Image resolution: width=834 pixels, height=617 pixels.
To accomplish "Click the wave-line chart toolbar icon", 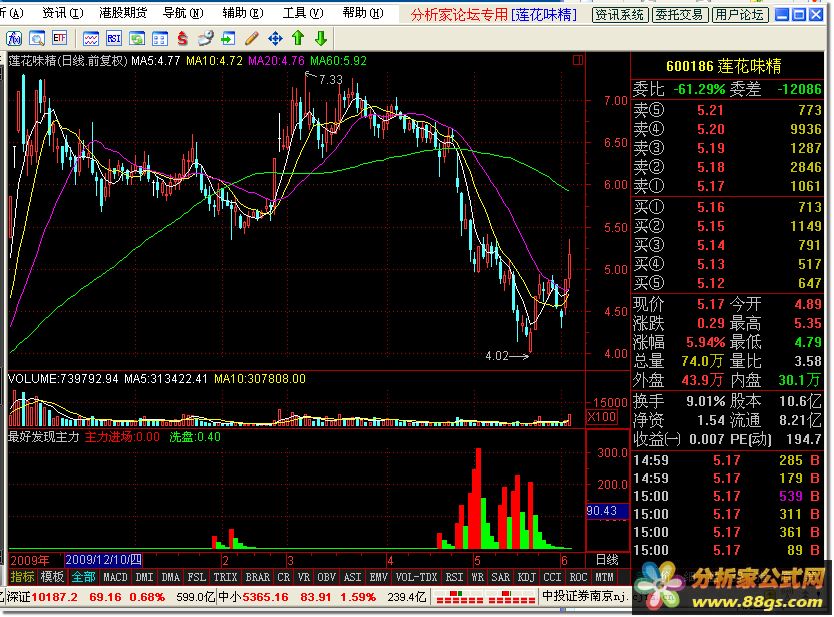I will pos(90,38).
